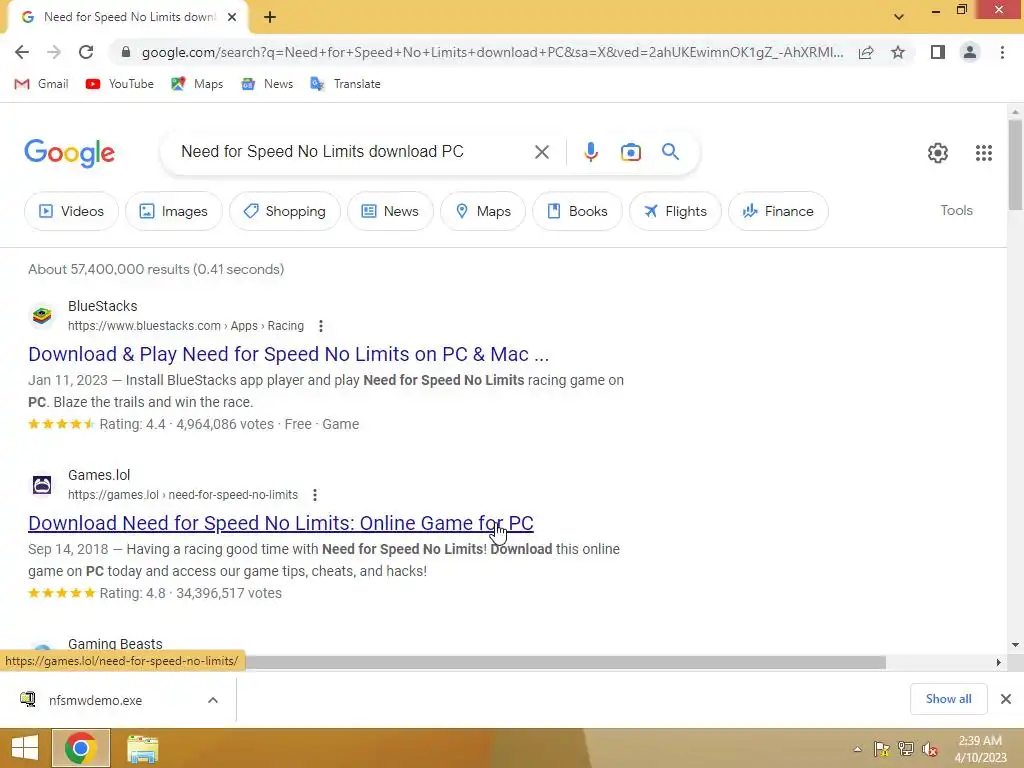Open the Translate bookmark
1024x768 pixels.
click(345, 84)
